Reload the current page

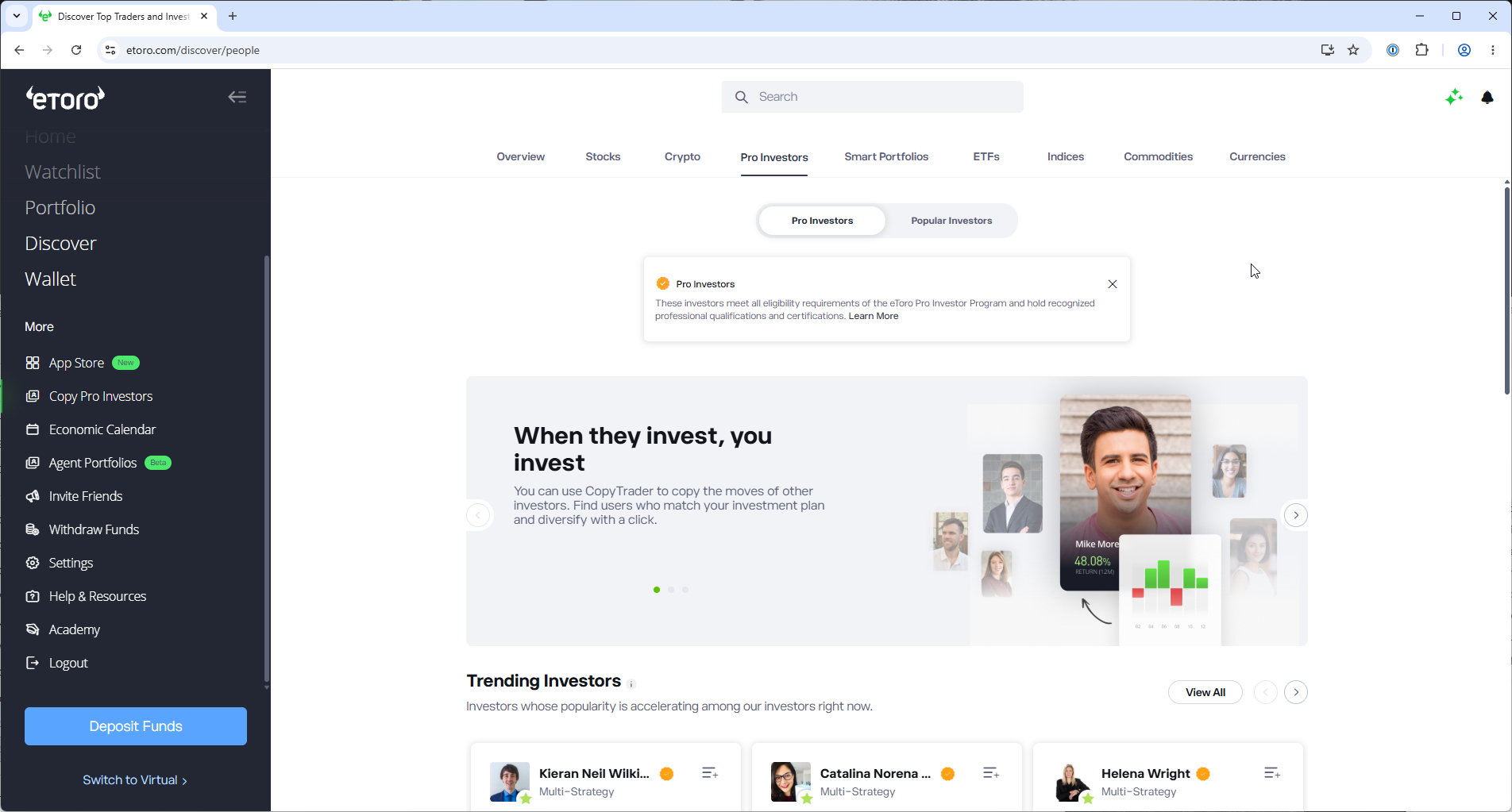[76, 50]
